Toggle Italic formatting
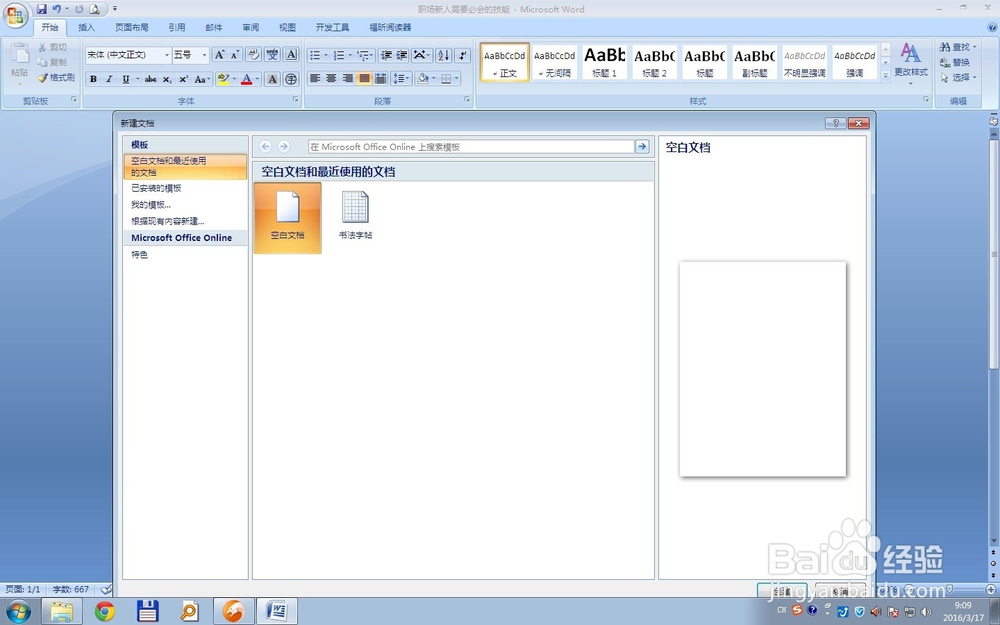The height and width of the screenshot is (625, 1000). coord(109,79)
